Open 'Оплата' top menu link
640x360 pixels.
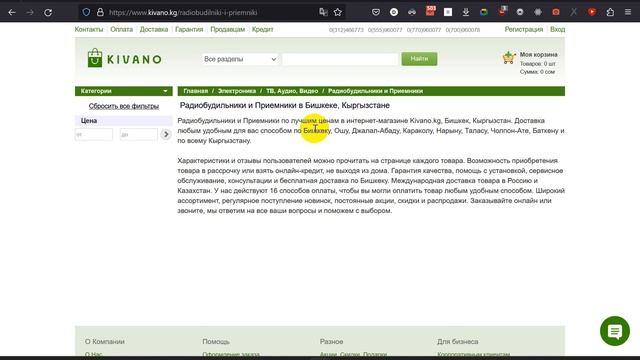pyautogui.click(x=122, y=29)
